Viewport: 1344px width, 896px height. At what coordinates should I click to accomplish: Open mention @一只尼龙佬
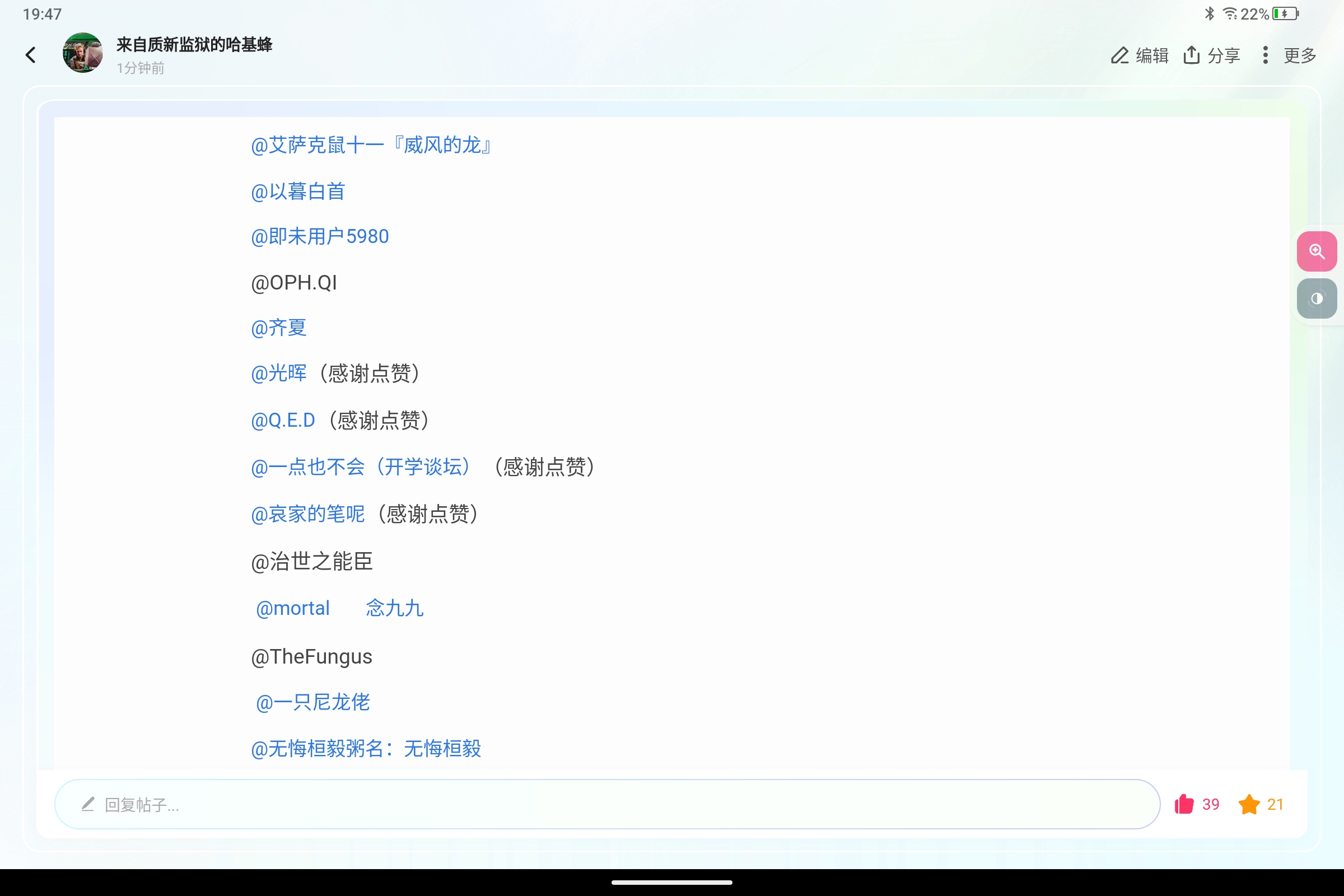coord(313,702)
